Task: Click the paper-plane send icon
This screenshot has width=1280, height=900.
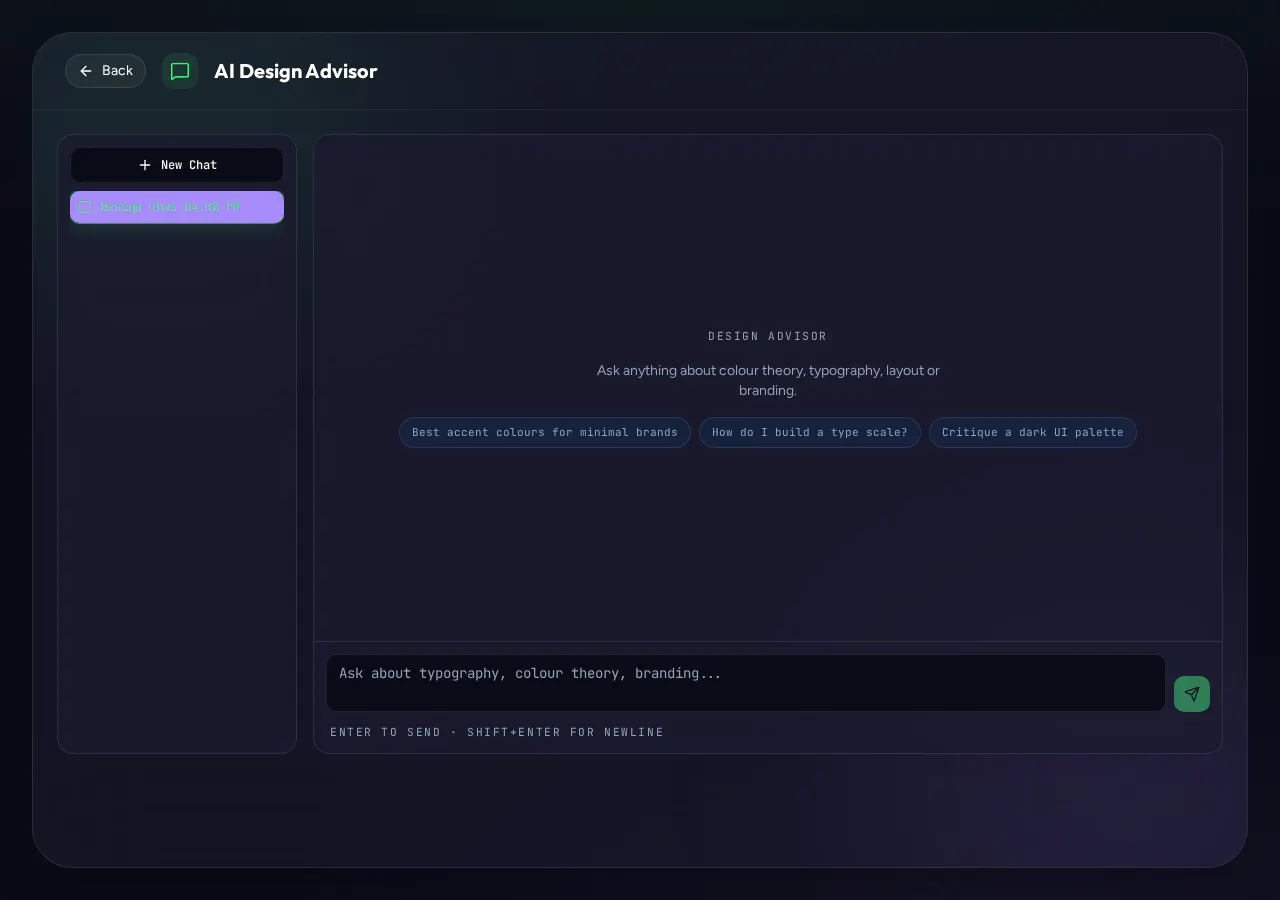Action: [1192, 694]
